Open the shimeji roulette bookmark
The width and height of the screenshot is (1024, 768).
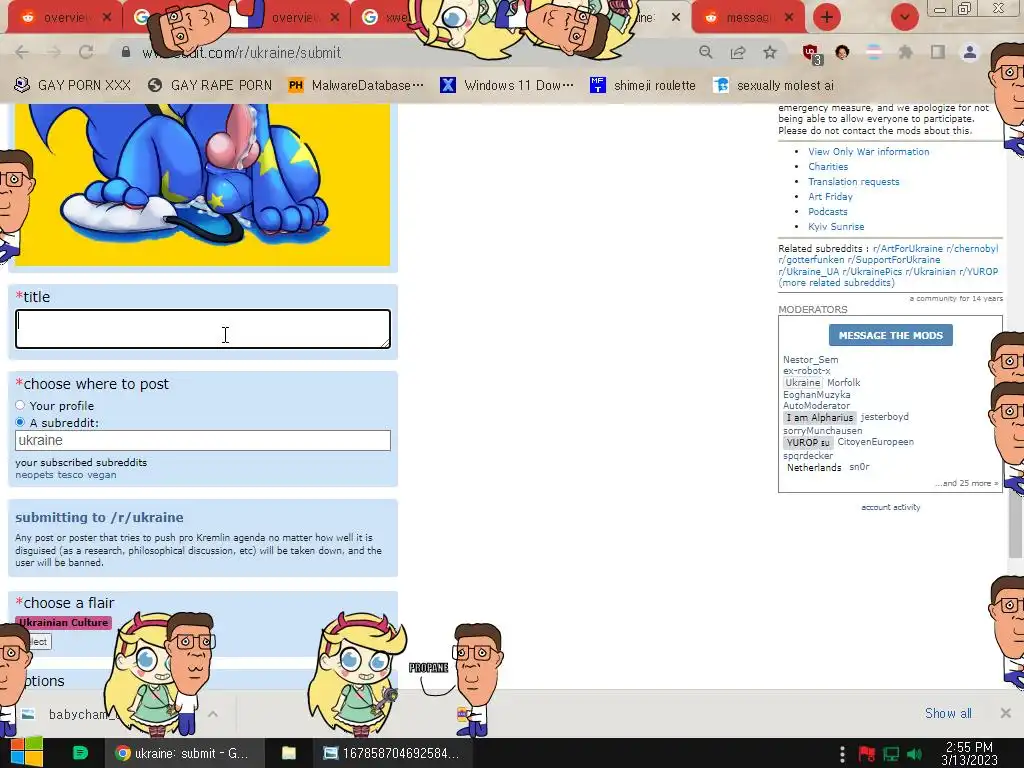pyautogui.click(x=643, y=85)
